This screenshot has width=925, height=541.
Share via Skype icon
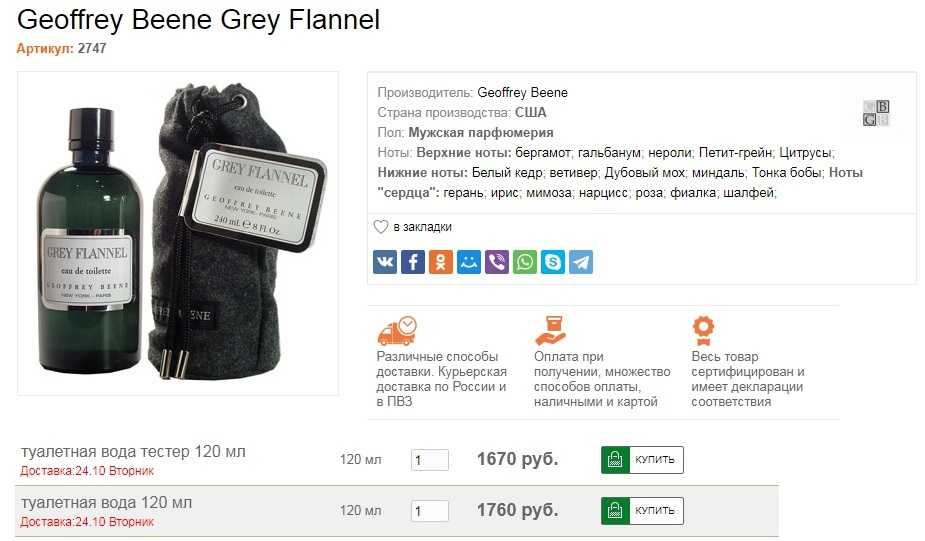[x=553, y=262]
